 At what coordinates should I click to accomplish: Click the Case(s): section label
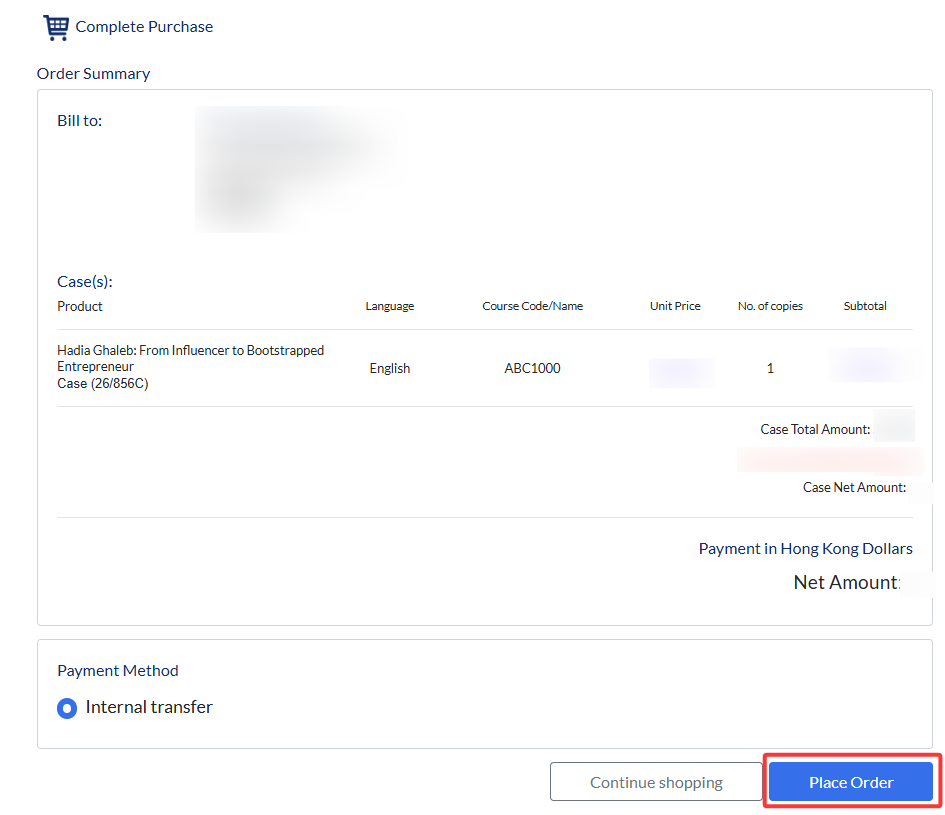[85, 282]
